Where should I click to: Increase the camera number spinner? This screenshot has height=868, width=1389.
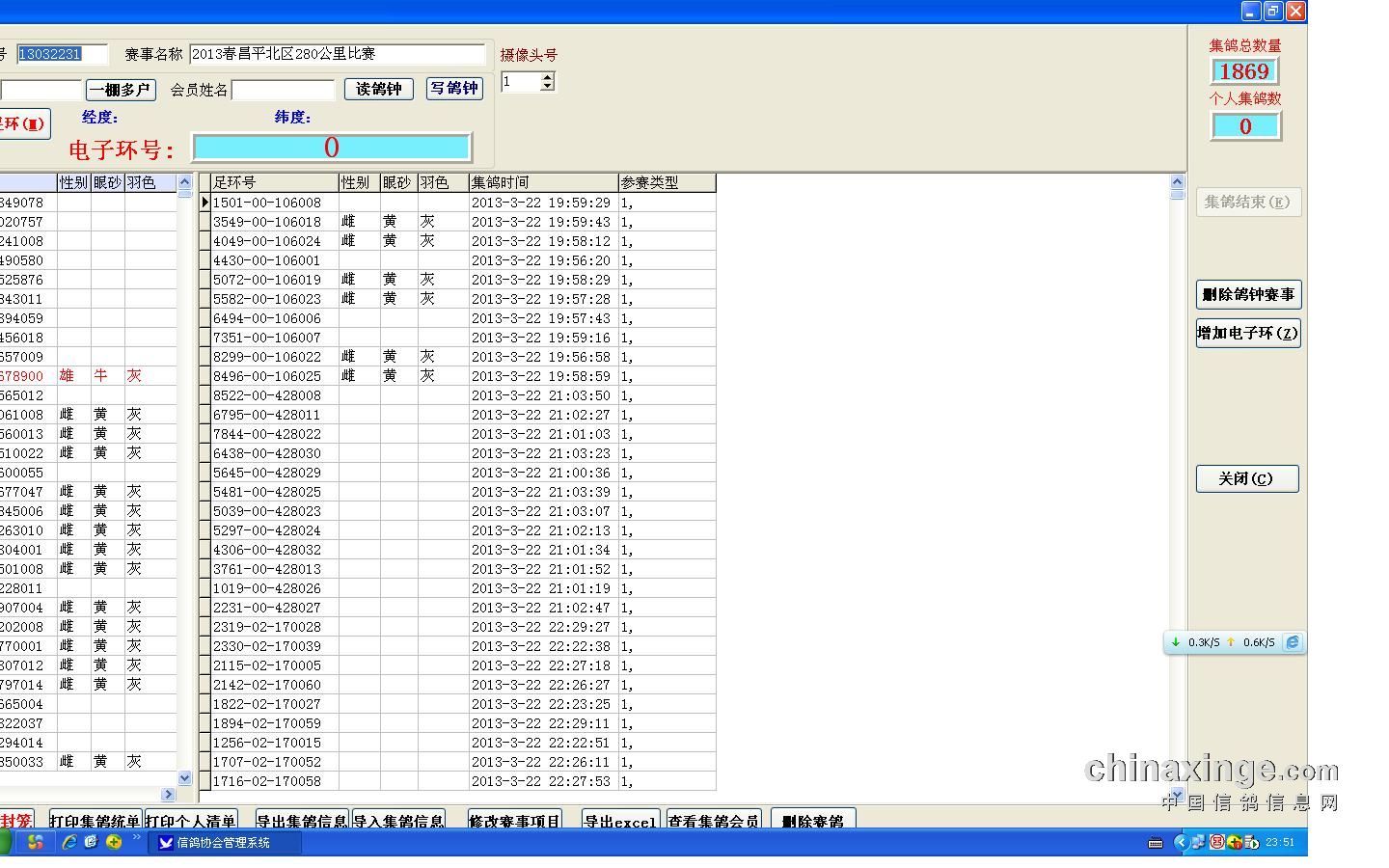(x=548, y=77)
